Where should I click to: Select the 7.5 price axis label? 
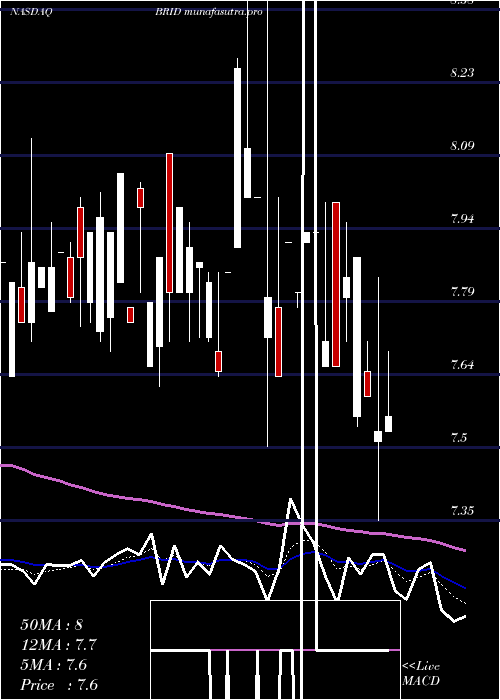459,438
